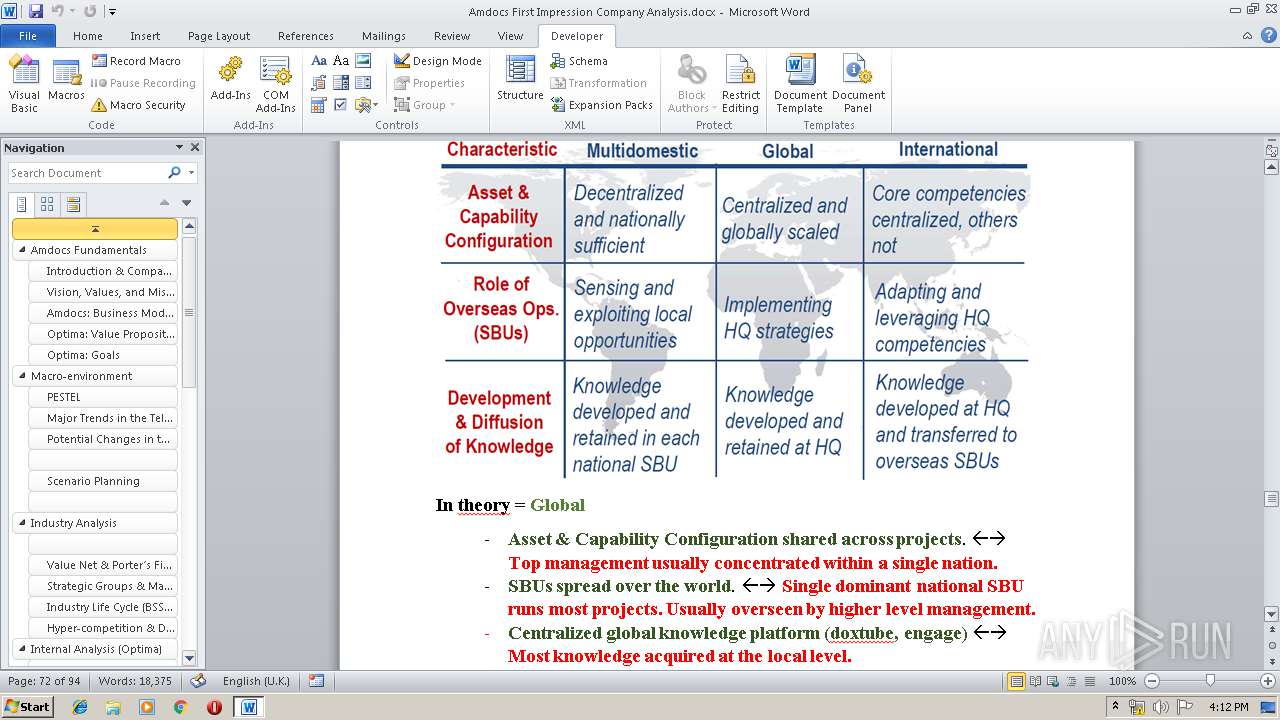Go to Scenario Planning heading
This screenshot has width=1280, height=720.
[103, 481]
